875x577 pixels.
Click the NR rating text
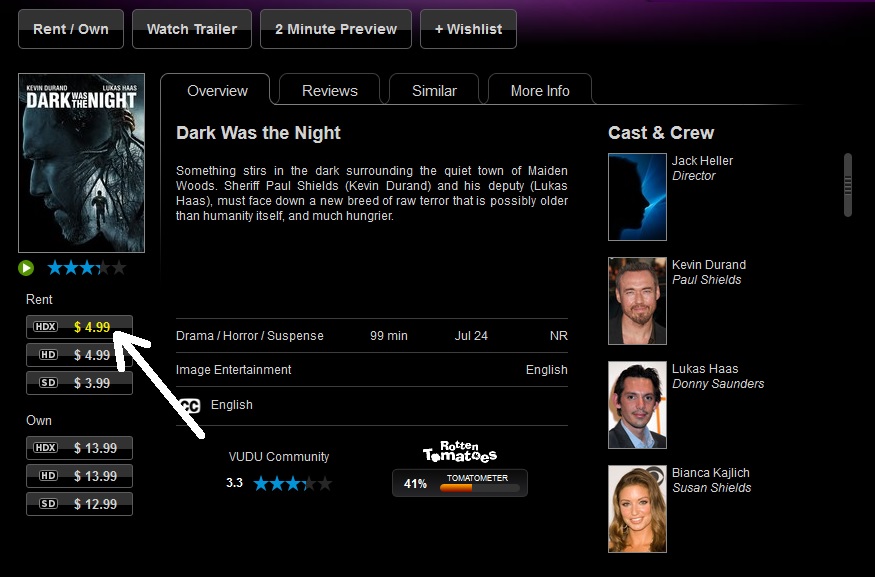tap(559, 336)
